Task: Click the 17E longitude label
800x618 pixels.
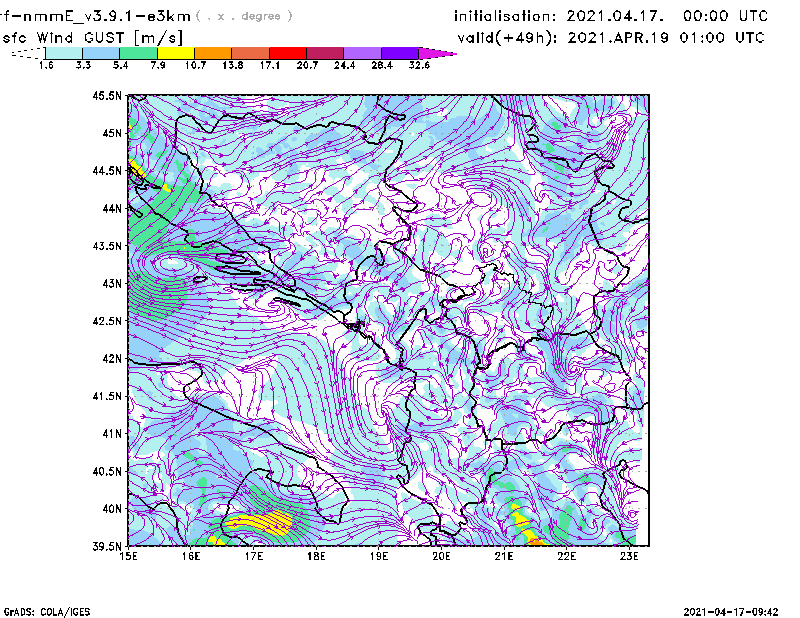Action: 254,556
